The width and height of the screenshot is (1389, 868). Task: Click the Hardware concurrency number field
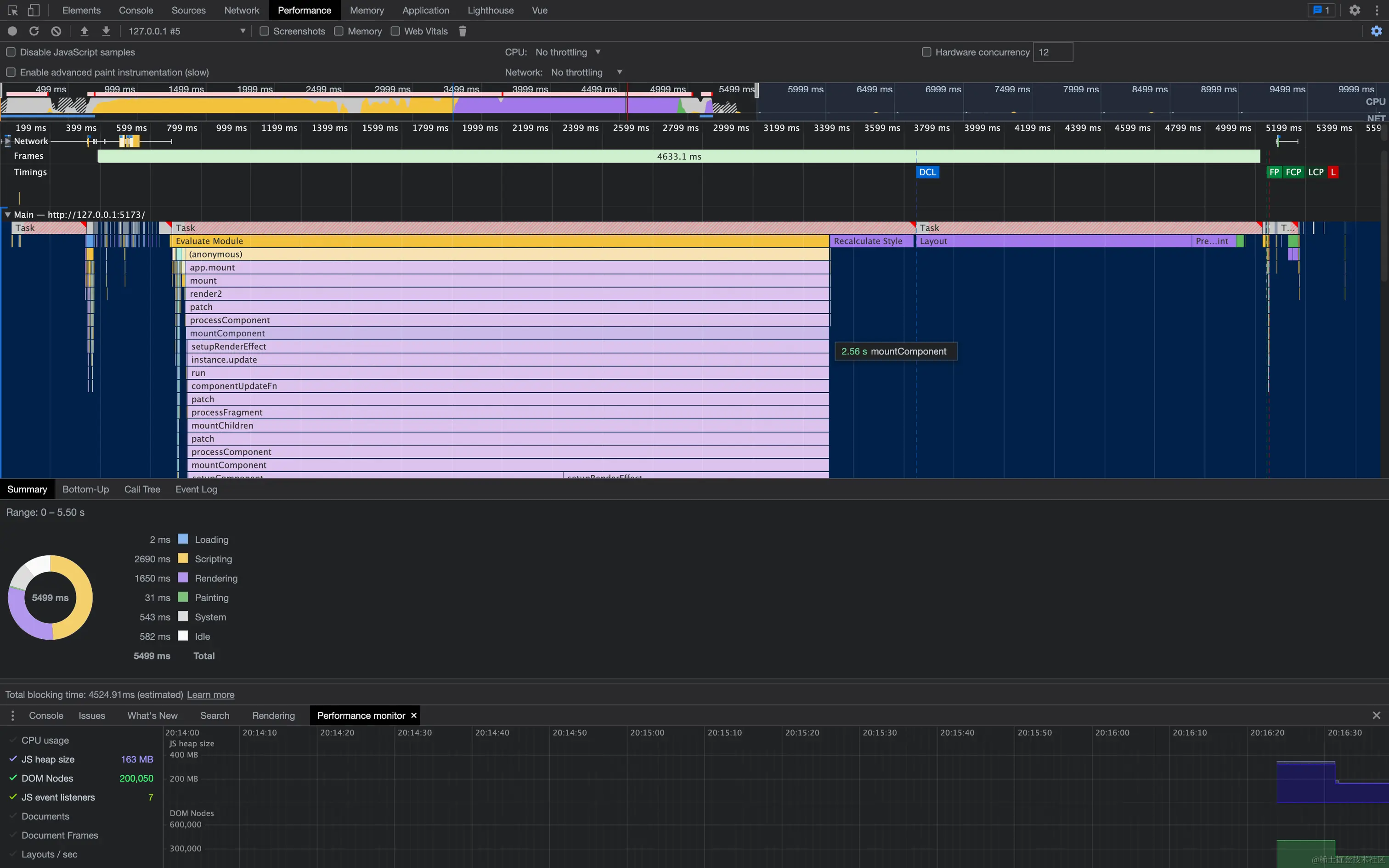[x=1053, y=52]
